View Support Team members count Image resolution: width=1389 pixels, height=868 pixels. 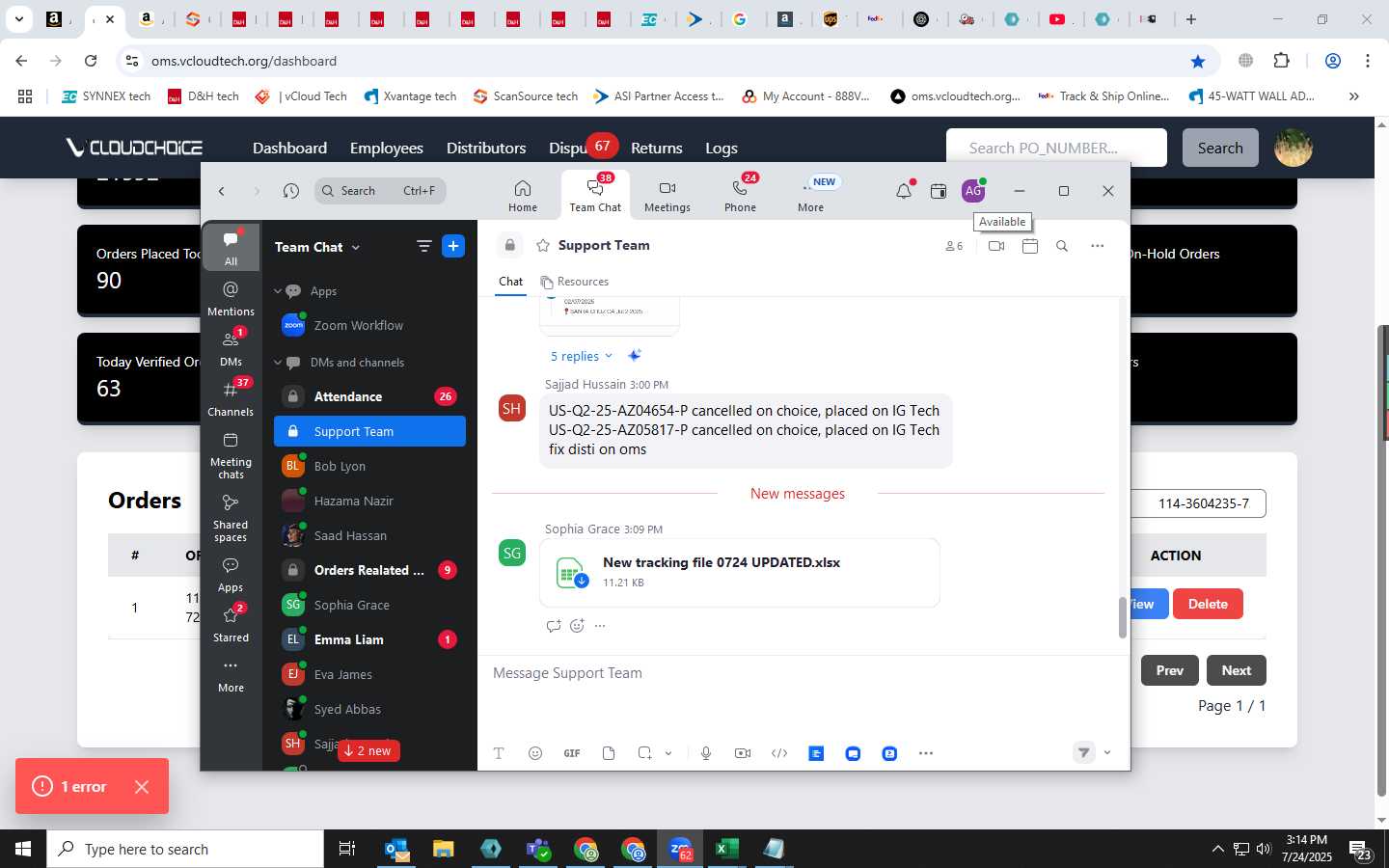[954, 246]
